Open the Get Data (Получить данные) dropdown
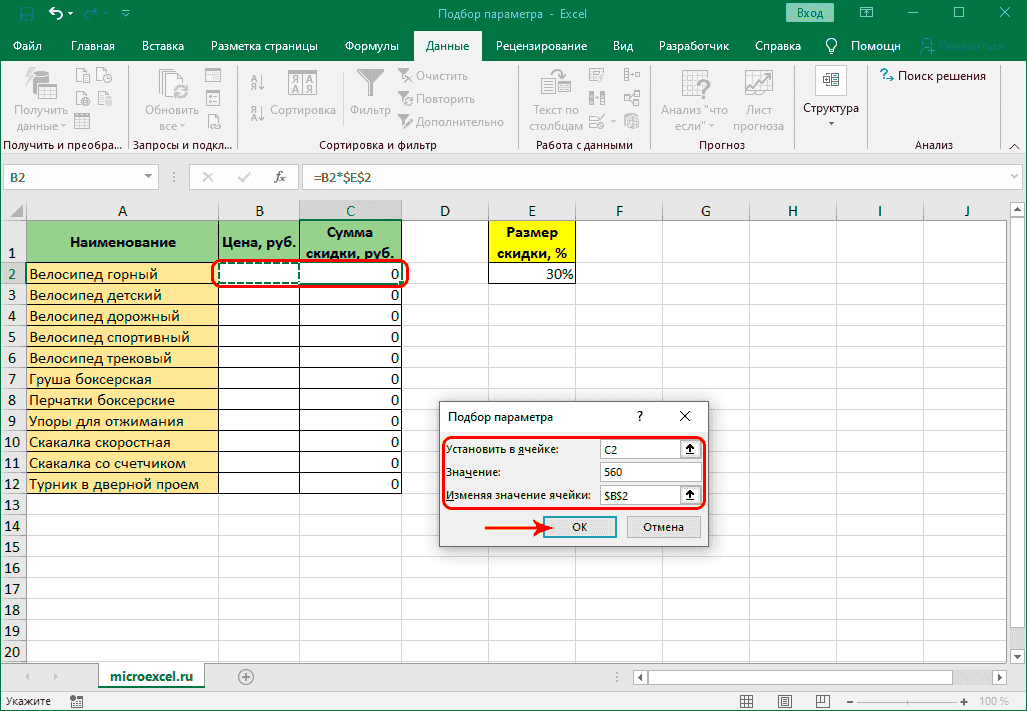The image size is (1027, 711). click(41, 101)
